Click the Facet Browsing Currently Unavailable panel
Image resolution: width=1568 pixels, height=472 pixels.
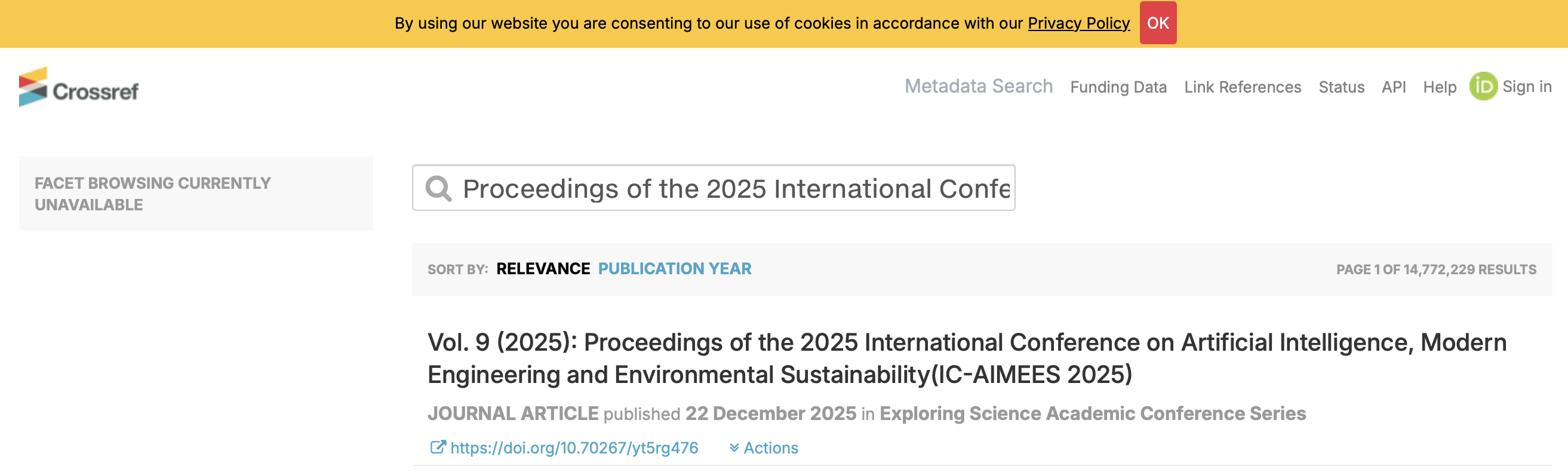pos(195,194)
